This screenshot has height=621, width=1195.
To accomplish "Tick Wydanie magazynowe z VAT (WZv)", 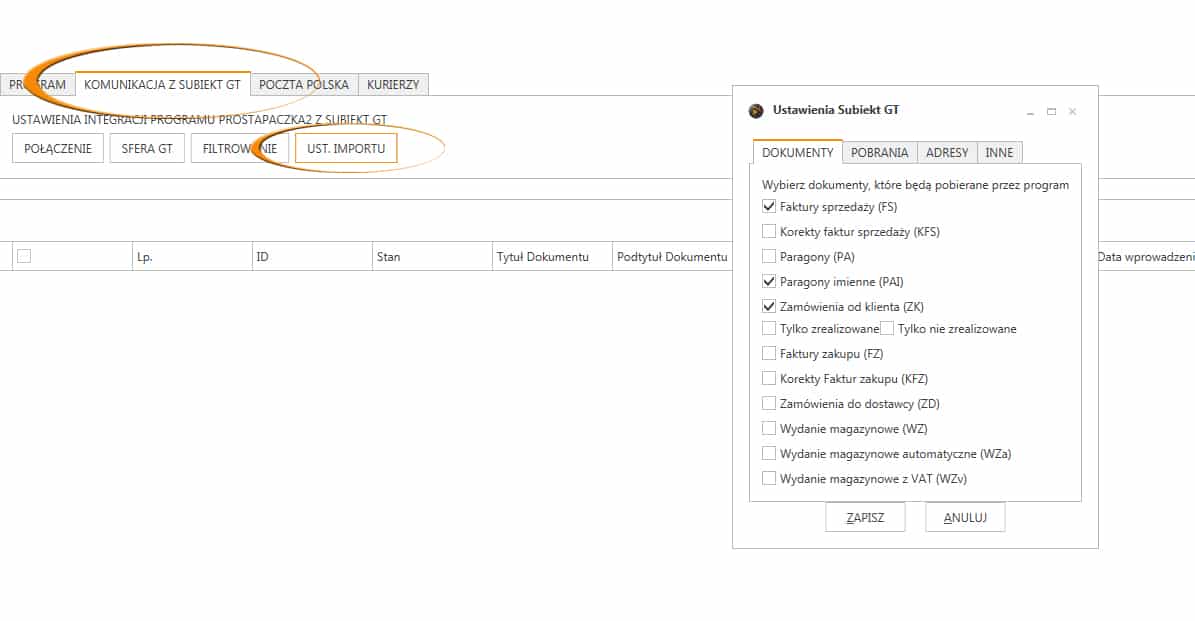I will point(769,479).
